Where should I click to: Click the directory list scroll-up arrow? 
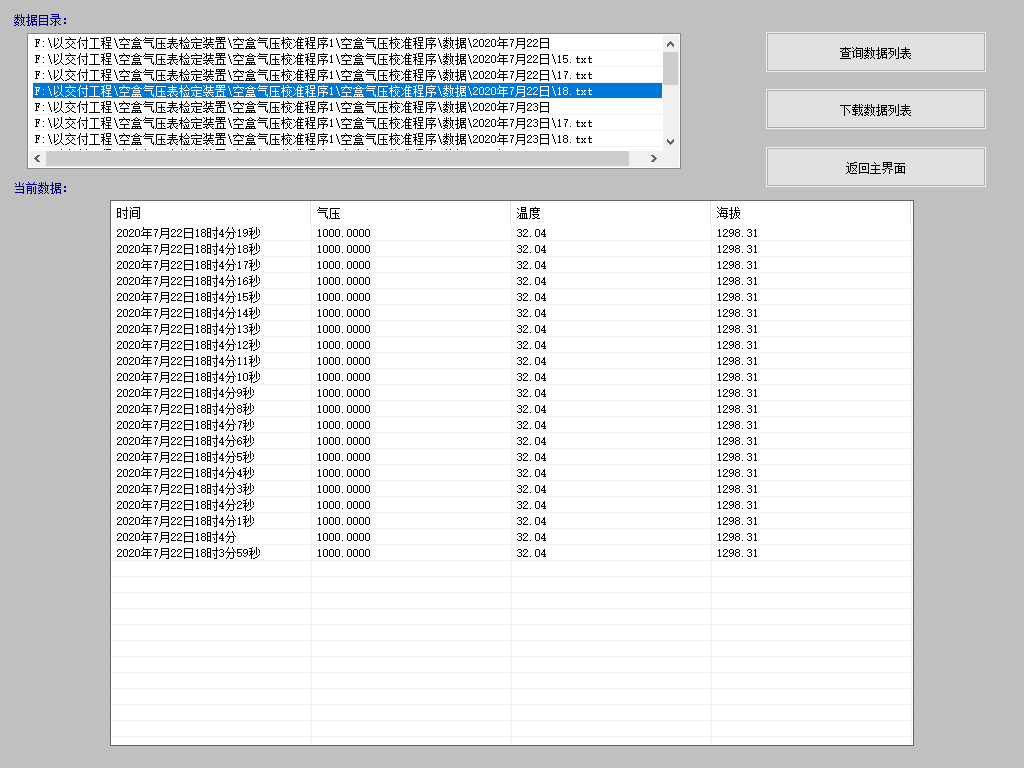(x=670, y=43)
